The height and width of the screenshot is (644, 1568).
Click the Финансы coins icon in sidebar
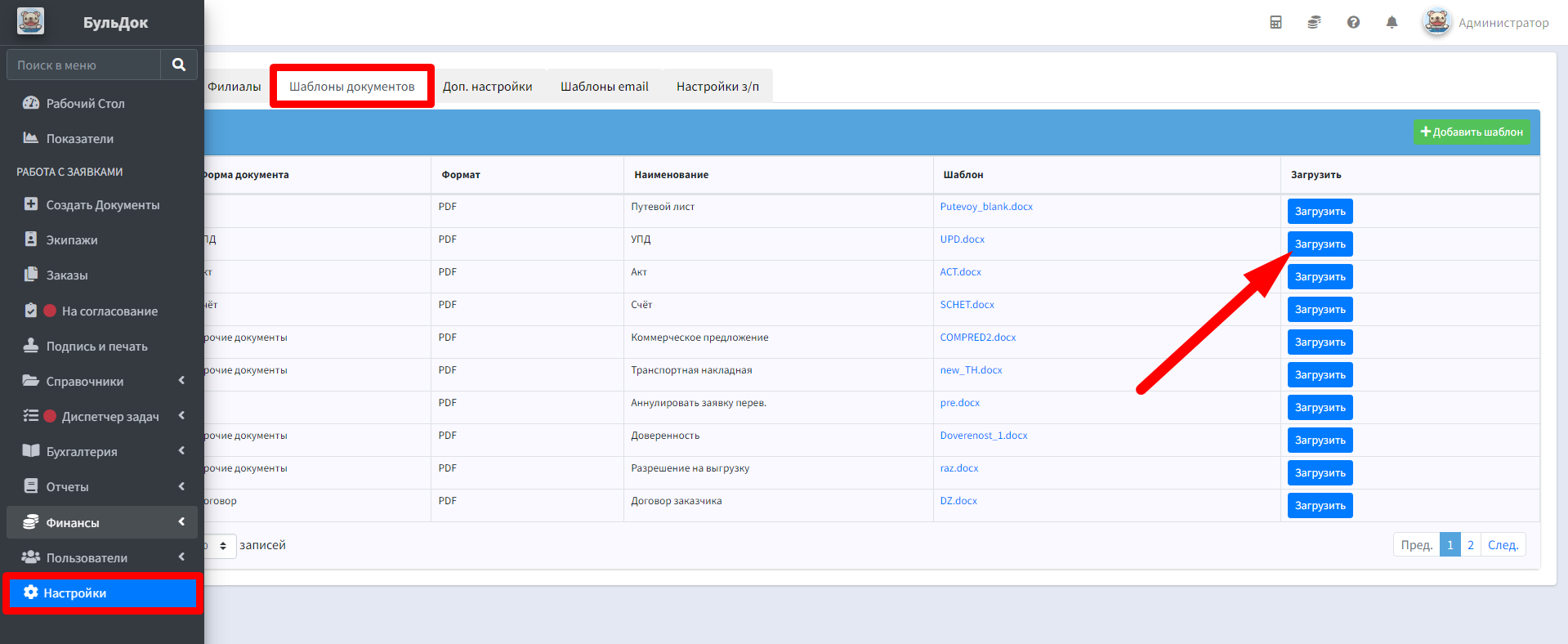point(31,522)
